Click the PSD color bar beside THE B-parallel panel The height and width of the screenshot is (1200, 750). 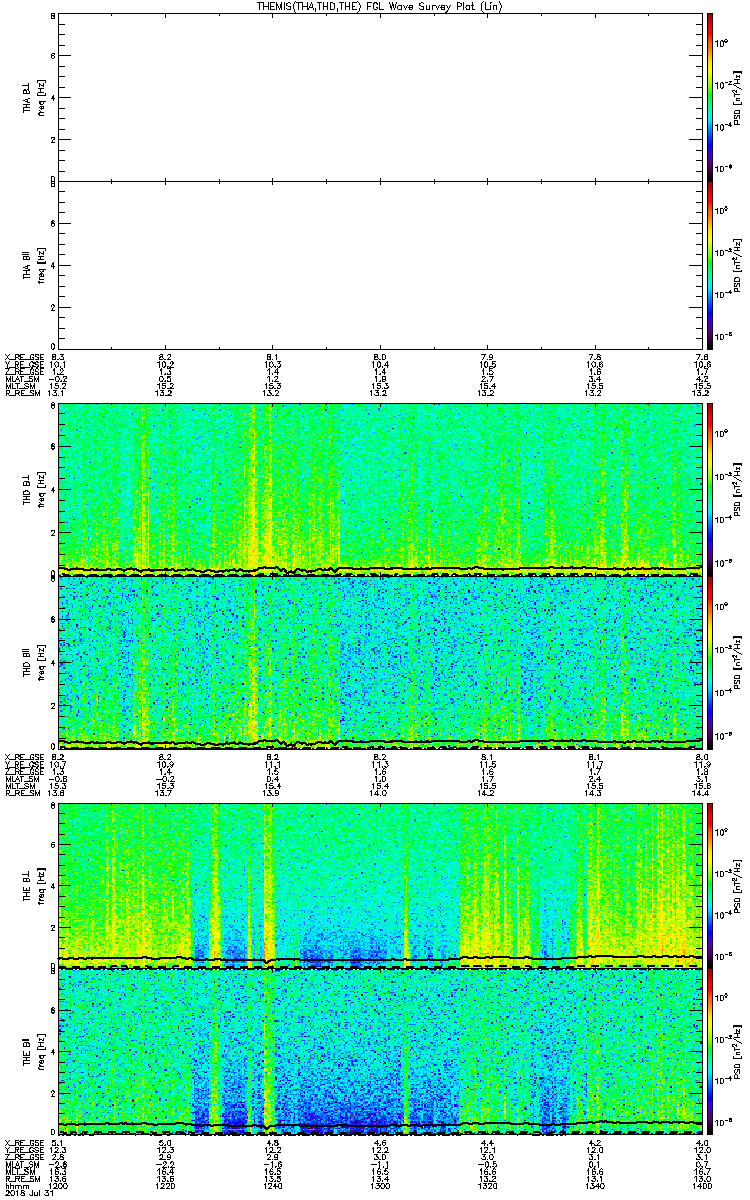[x=710, y=1052]
